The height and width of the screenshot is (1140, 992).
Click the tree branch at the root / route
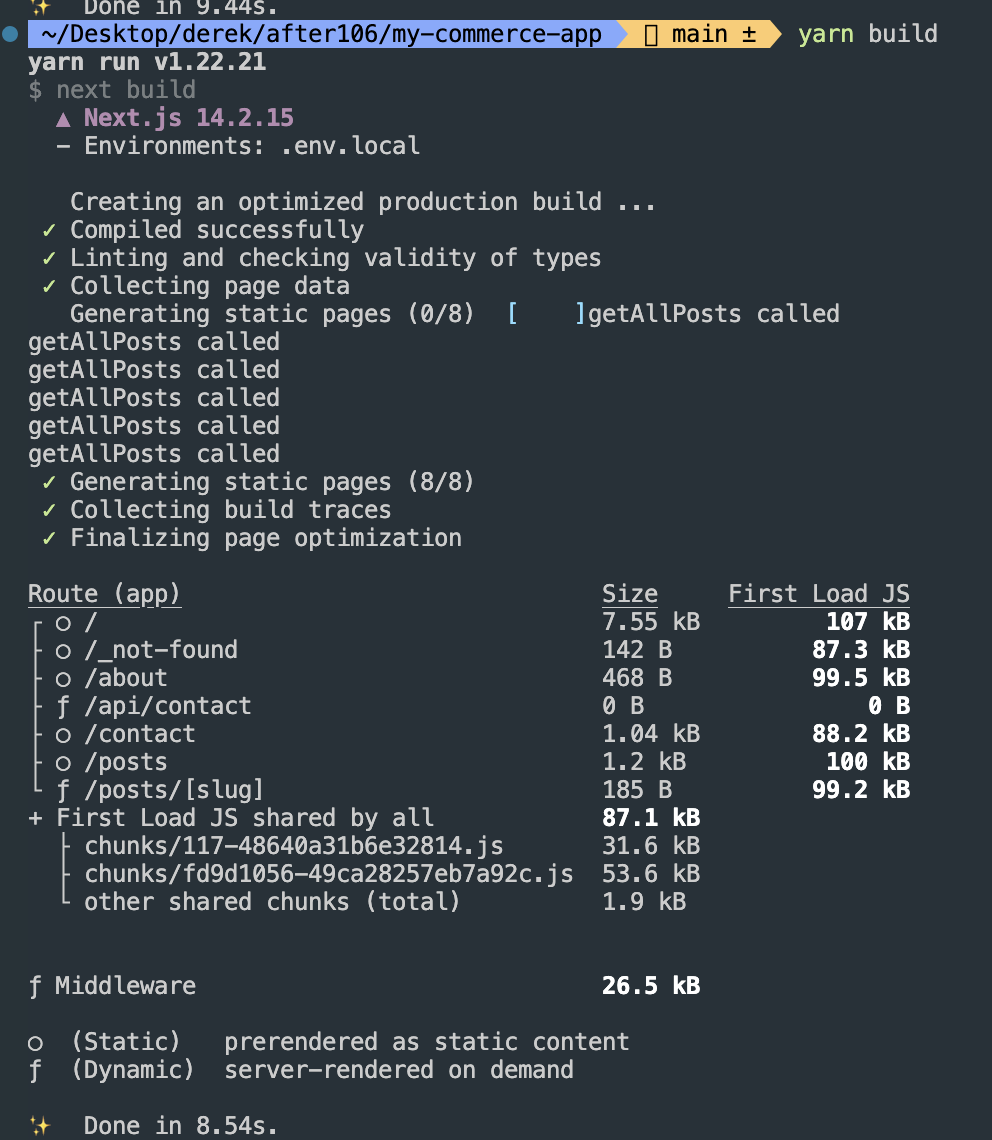[36, 624]
